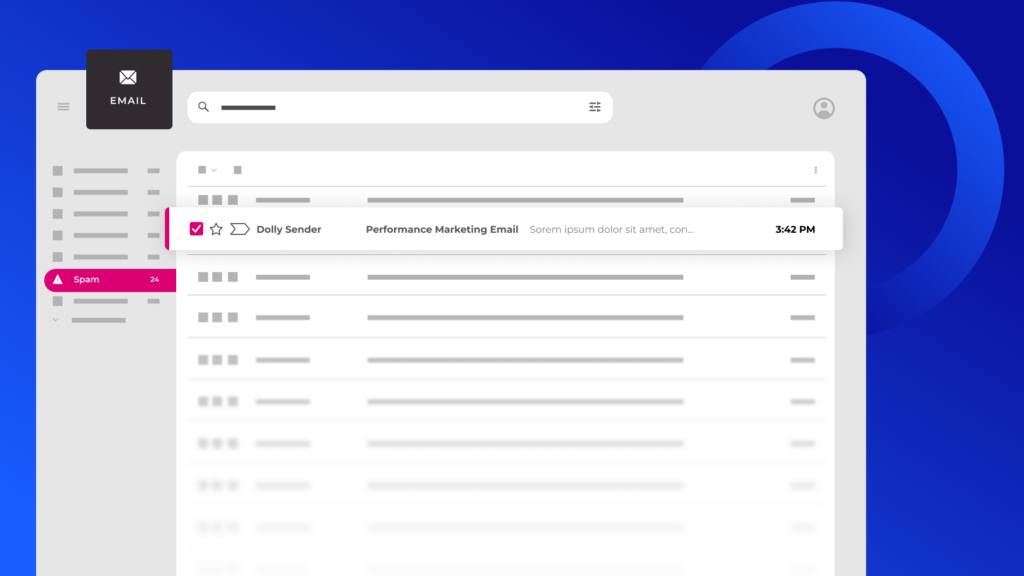Click the 3:42 PM timestamp

click(795, 229)
